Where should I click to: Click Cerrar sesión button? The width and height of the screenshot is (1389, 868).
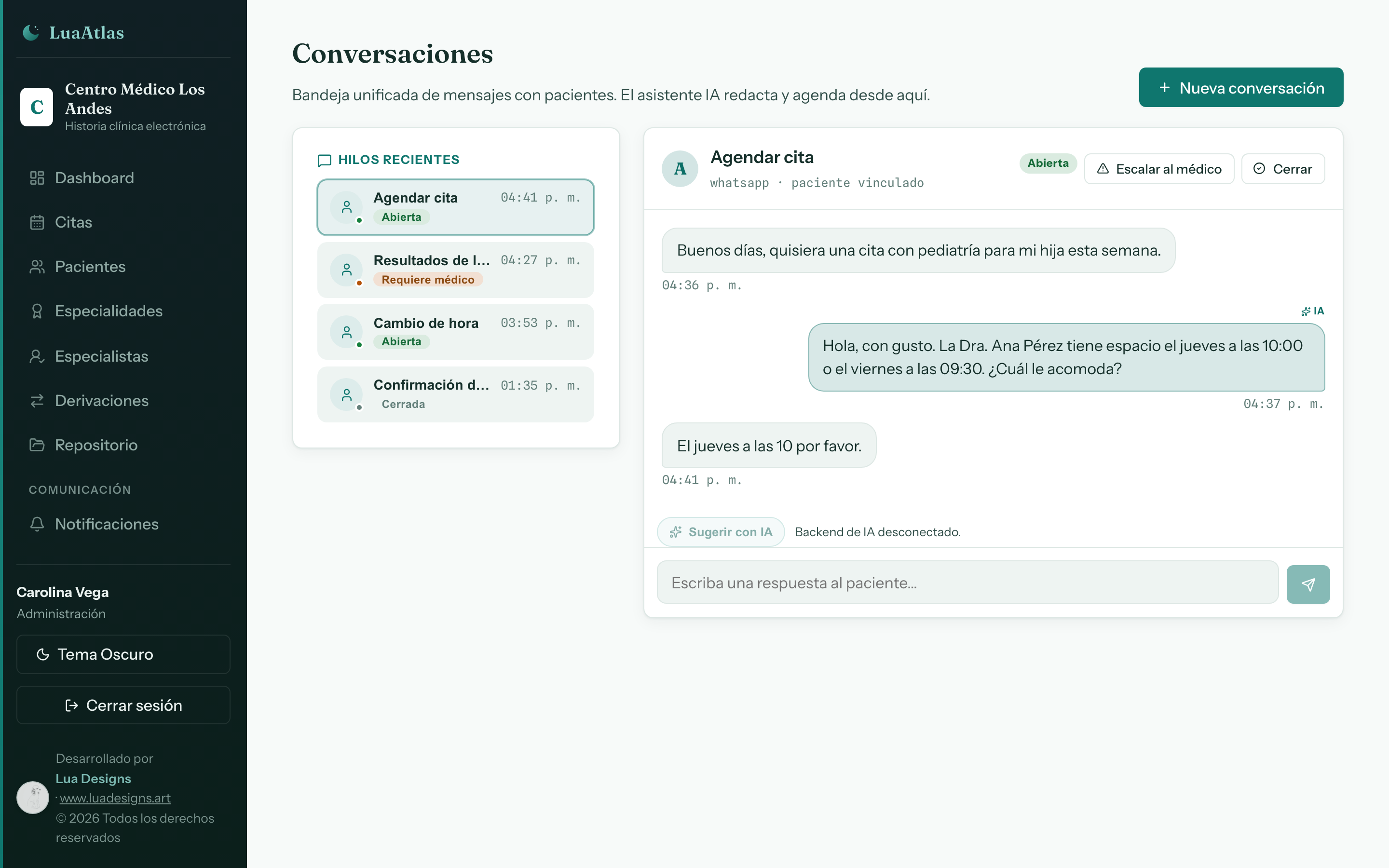(123, 705)
